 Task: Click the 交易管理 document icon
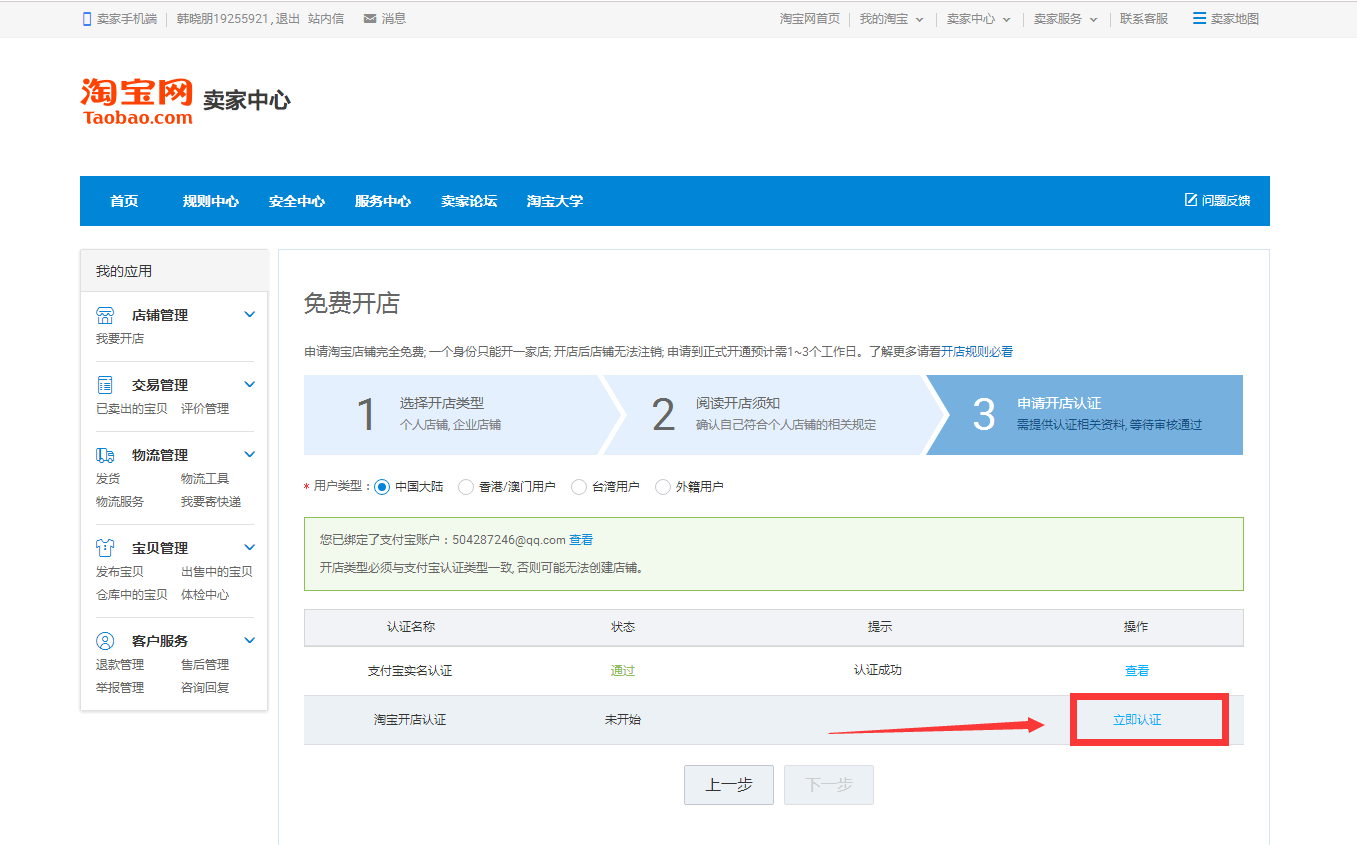click(105, 385)
